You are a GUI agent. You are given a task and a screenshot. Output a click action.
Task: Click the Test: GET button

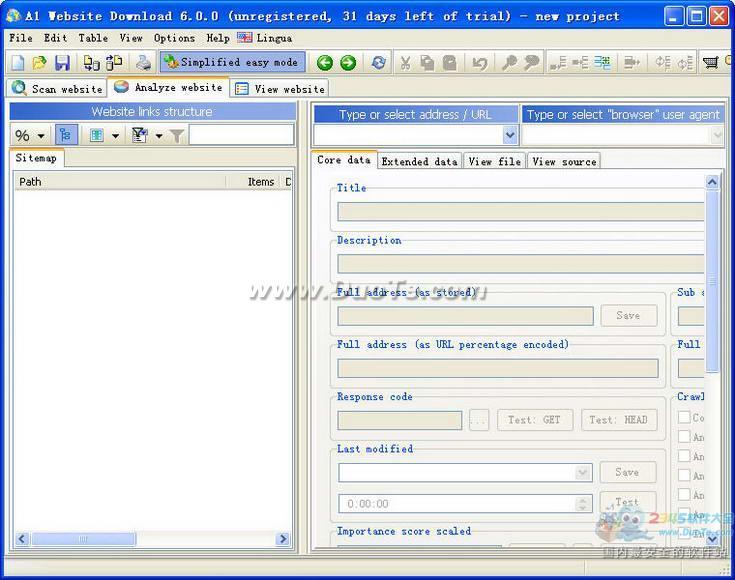point(534,420)
